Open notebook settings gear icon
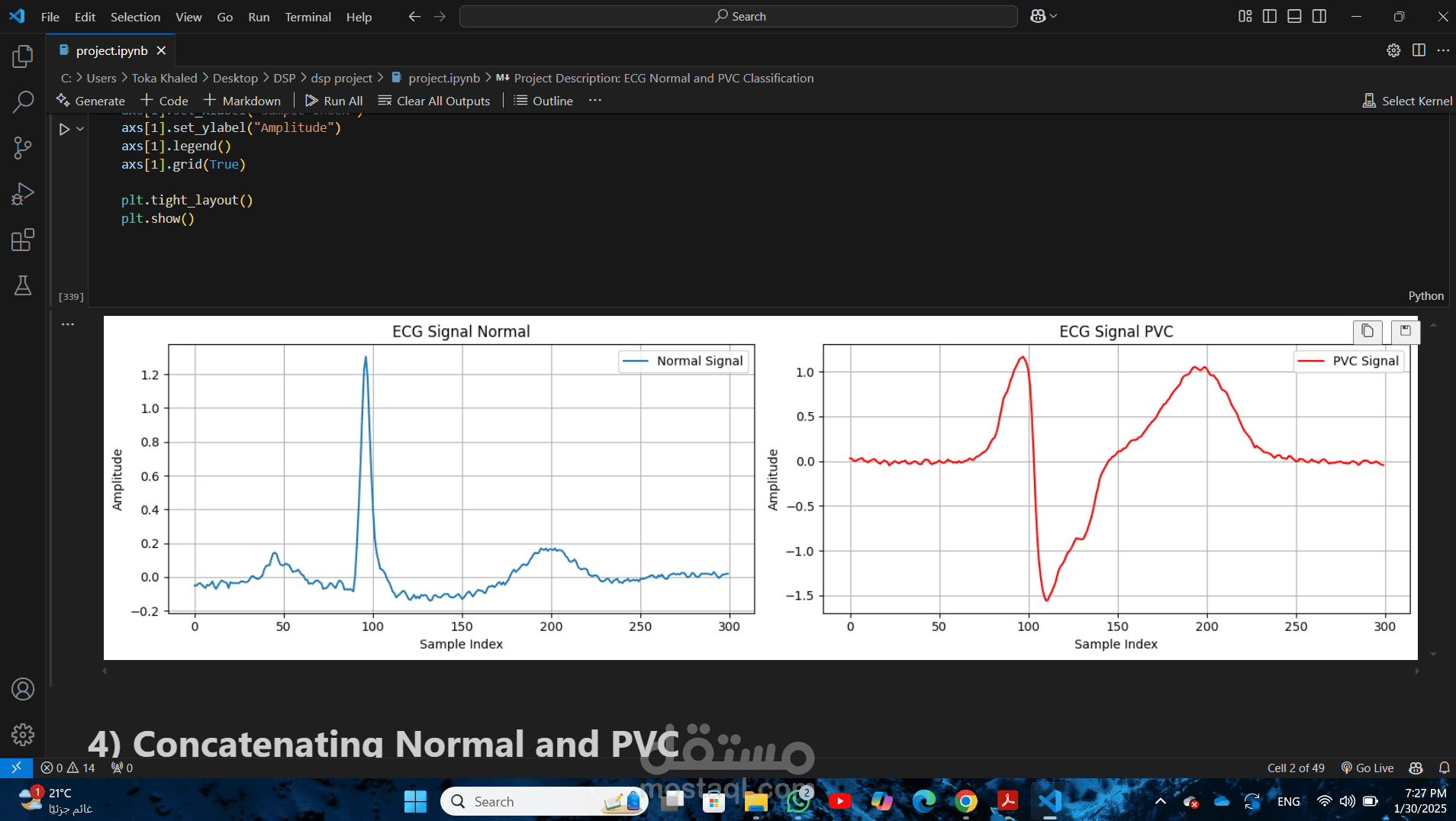Image resolution: width=1456 pixels, height=821 pixels. 1393,50
